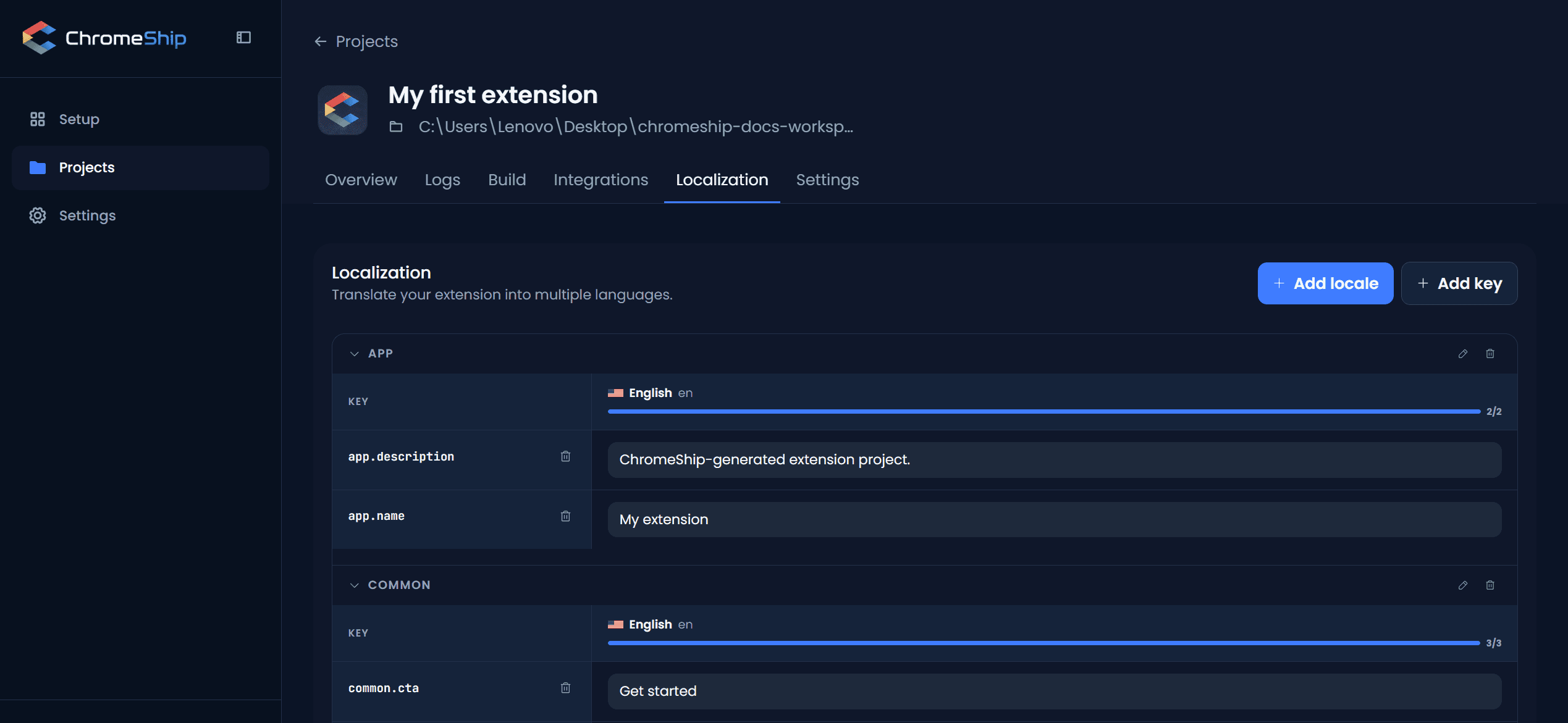Open the project Settings tab
Screen dimensions: 1568x723
827,180
